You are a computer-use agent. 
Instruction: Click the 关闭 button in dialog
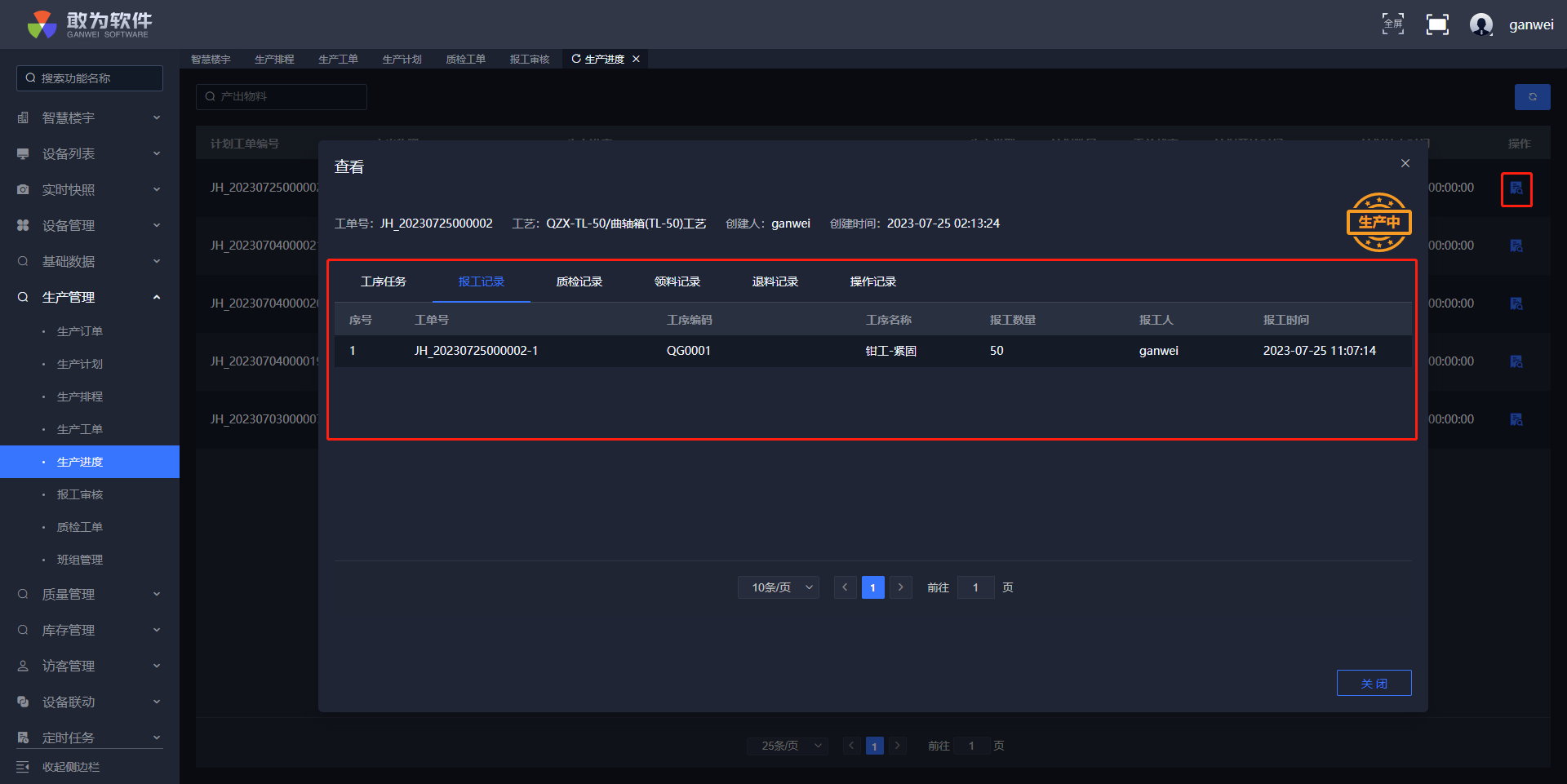[x=1374, y=683]
